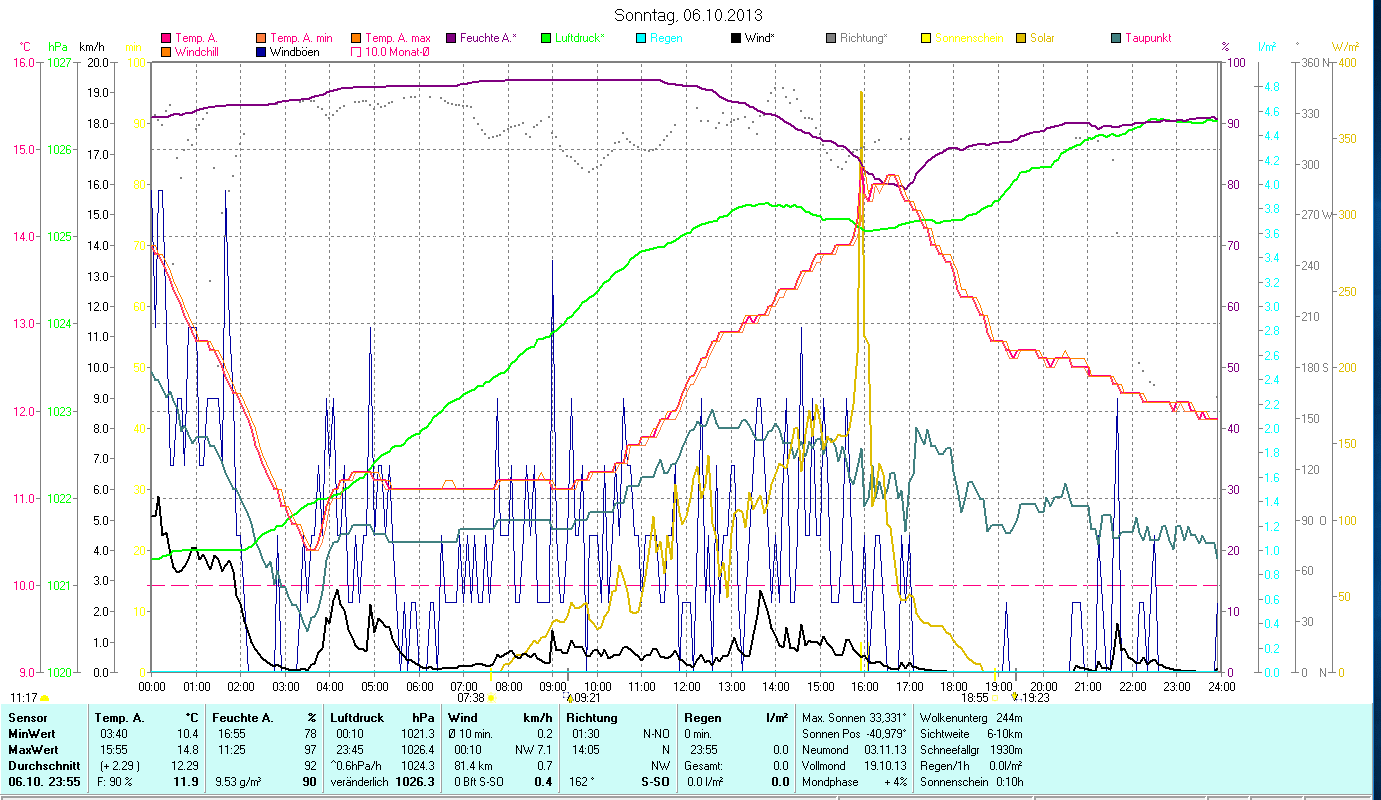Viewport: 1381px width, 800px height.
Task: Click the average temperature value '12.29'
Action: 185,765
